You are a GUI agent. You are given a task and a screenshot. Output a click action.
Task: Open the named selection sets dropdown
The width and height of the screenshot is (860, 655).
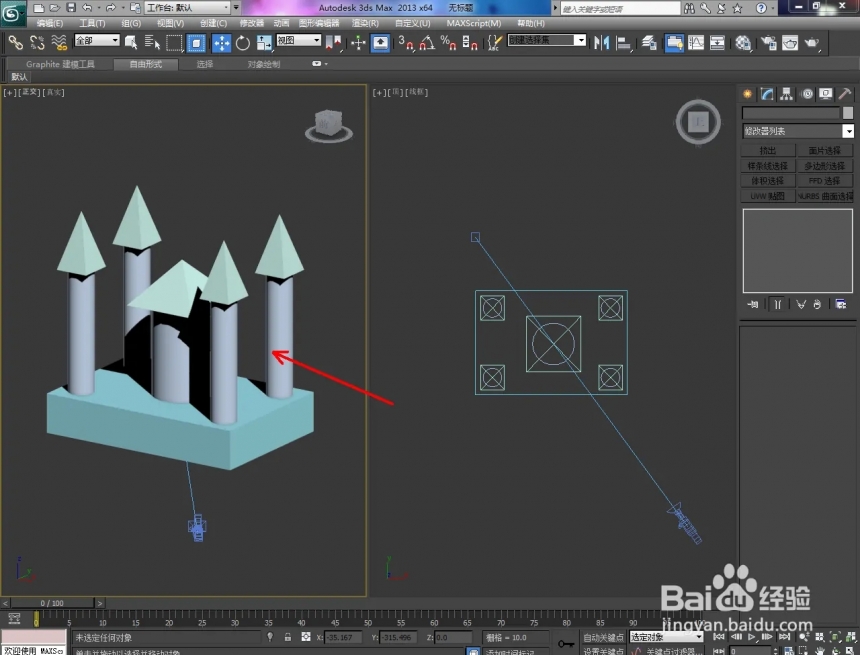[547, 40]
